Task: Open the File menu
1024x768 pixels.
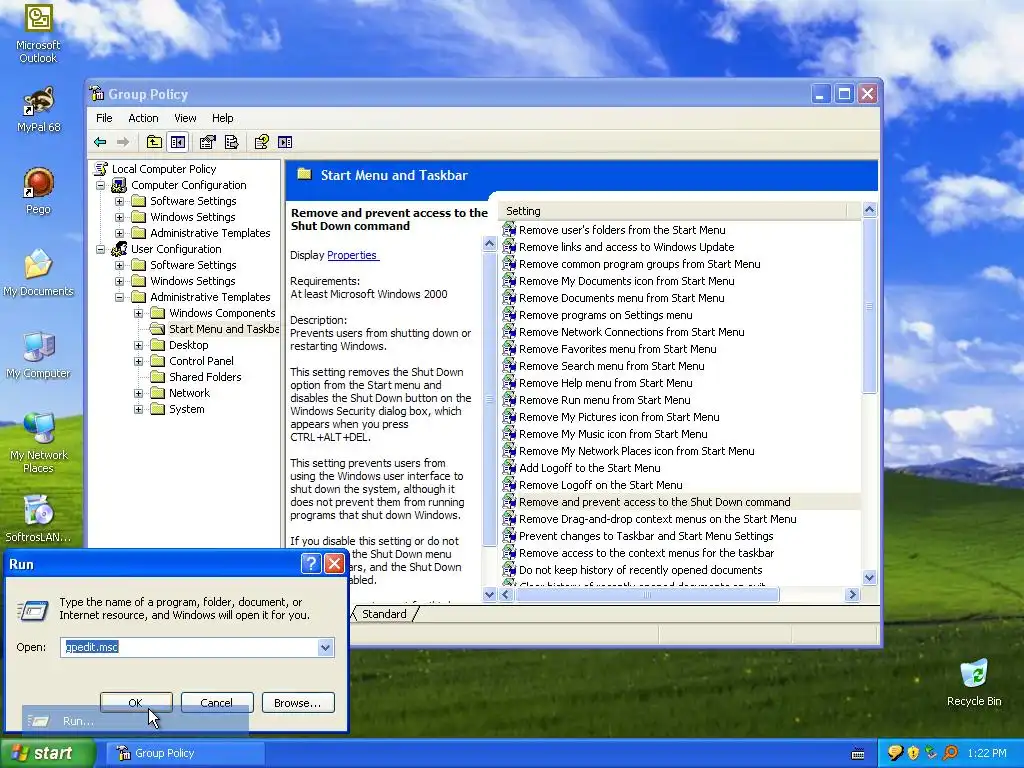Action: [104, 118]
